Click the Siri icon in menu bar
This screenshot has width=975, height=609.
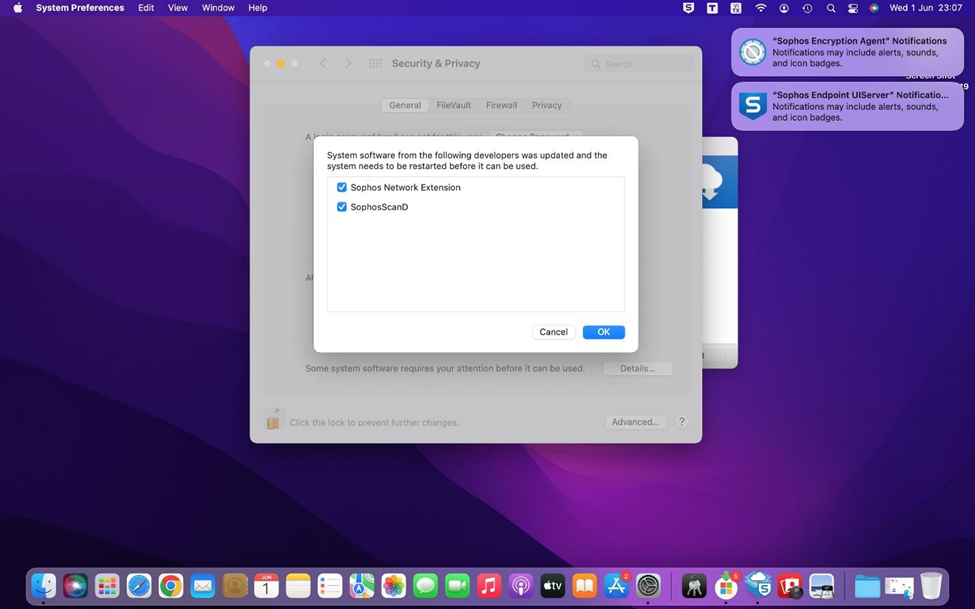point(874,8)
